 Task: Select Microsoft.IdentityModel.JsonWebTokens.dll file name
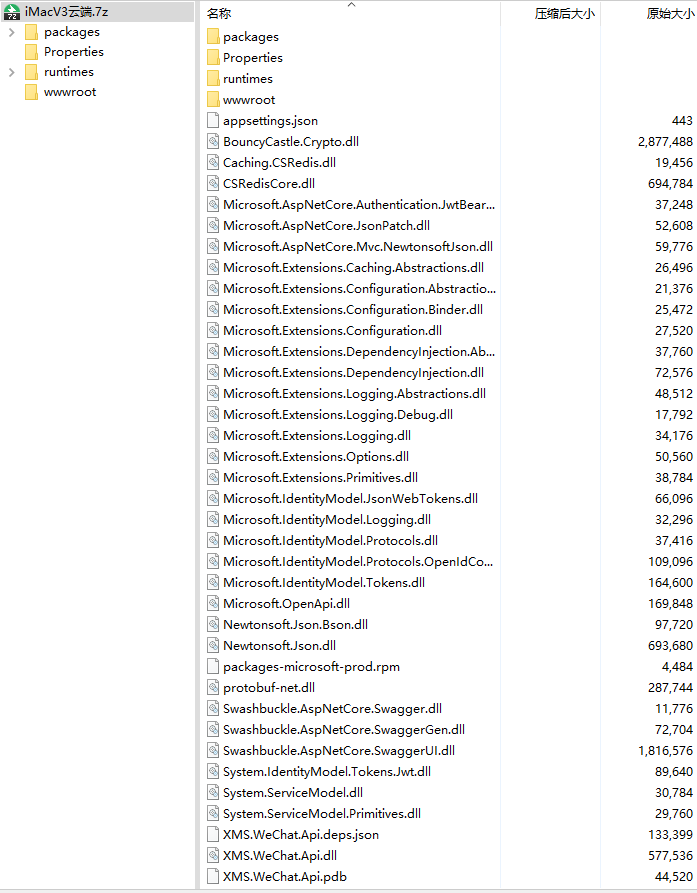350,499
